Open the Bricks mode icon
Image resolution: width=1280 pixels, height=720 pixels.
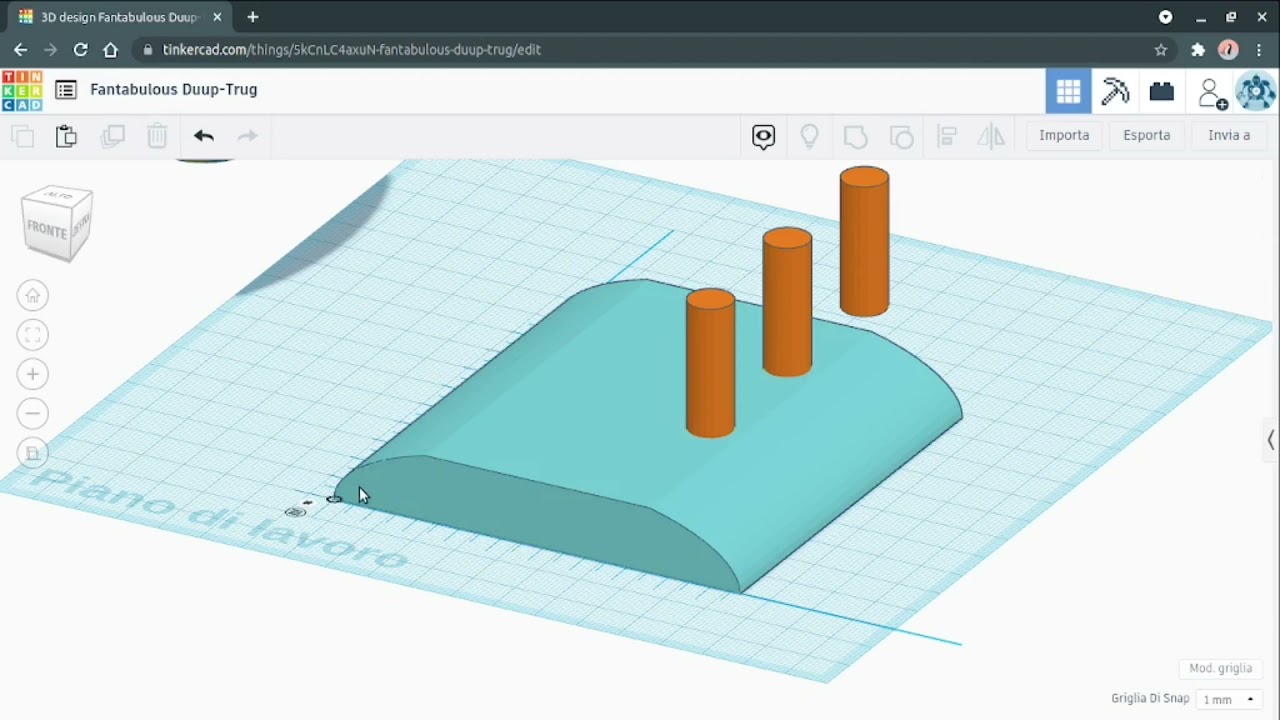coord(1161,92)
